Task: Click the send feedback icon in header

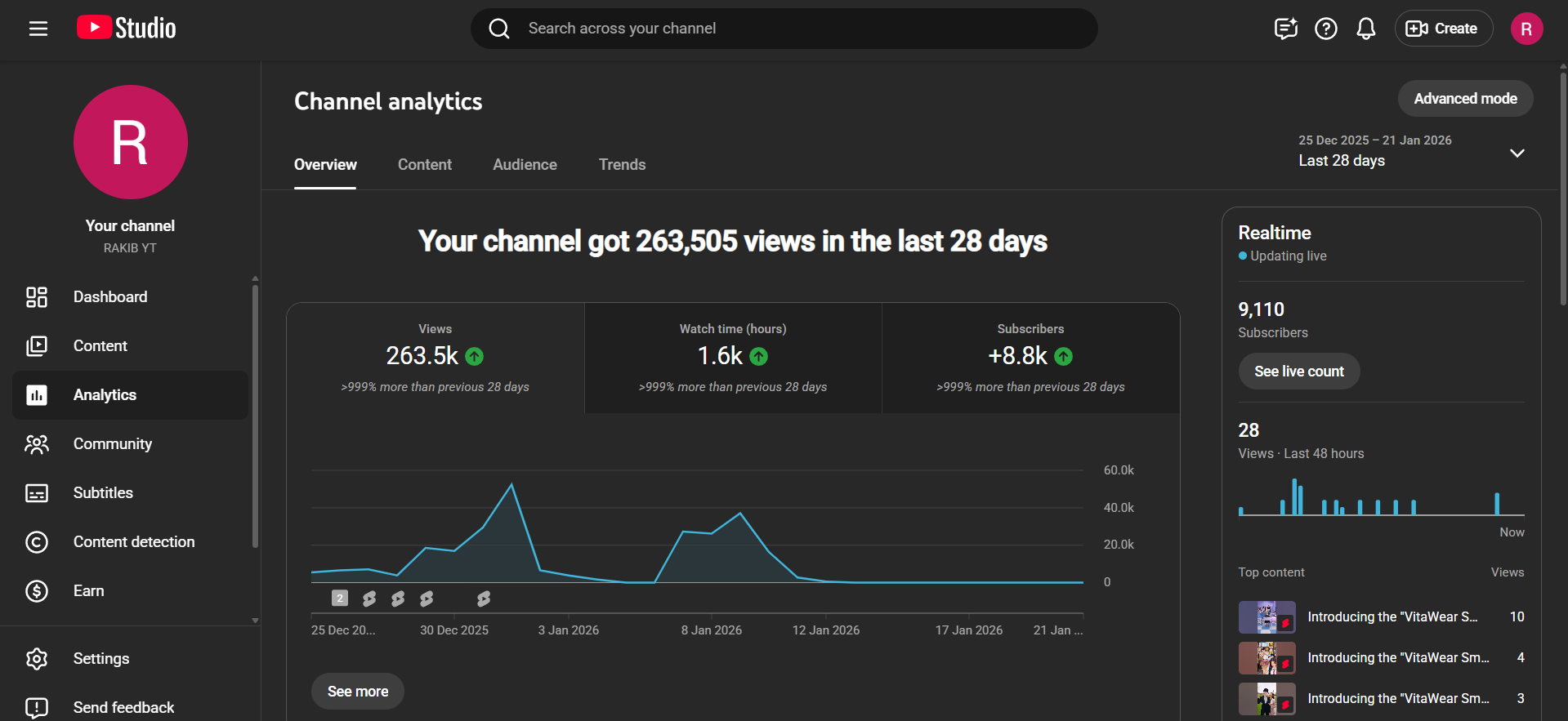Action: [1285, 29]
